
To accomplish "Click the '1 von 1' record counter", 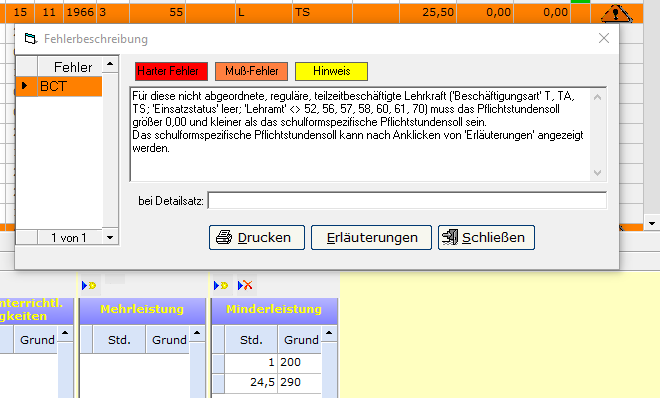I will [x=69, y=238].
